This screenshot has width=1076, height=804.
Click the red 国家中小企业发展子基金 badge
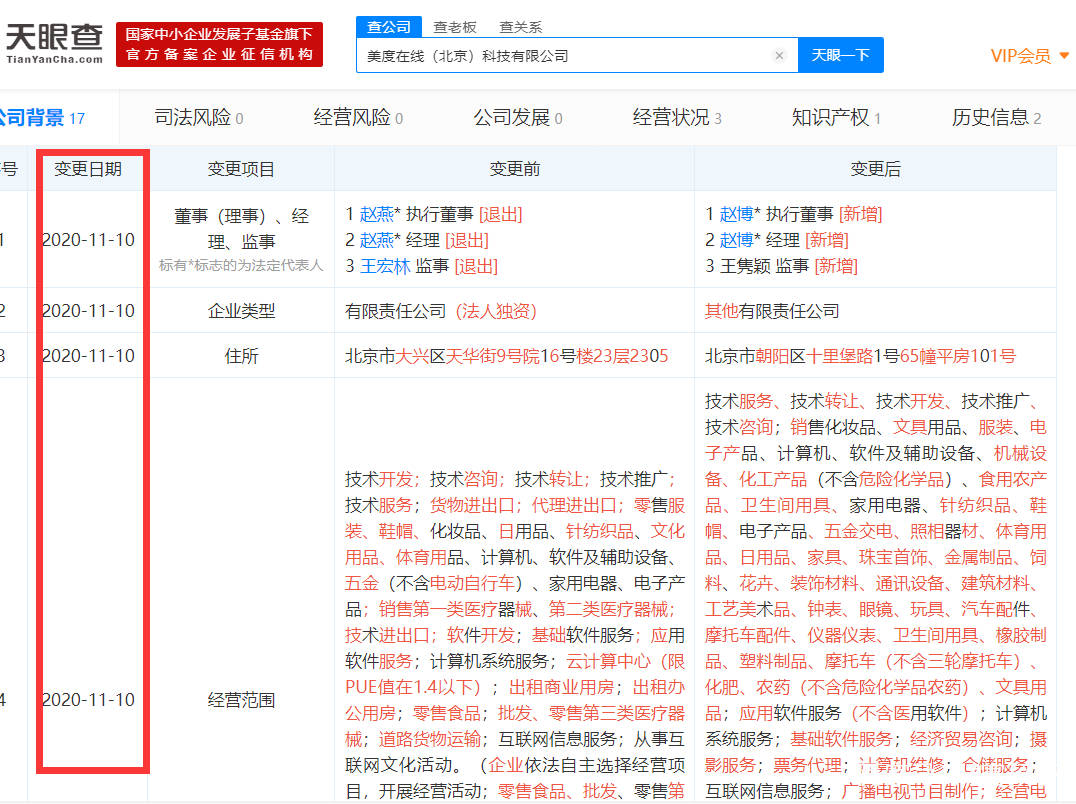[x=219, y=45]
